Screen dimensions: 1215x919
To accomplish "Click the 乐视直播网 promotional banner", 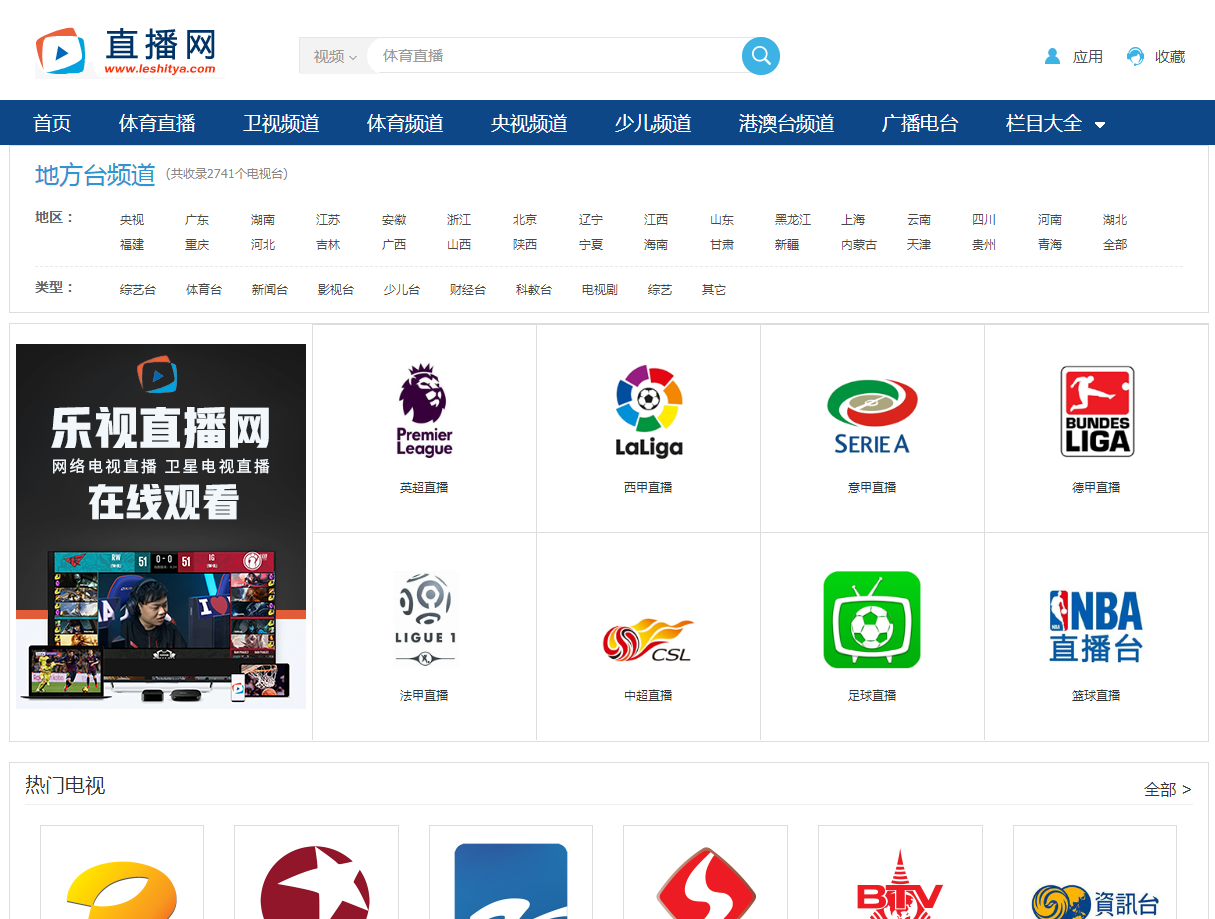I will click(161, 526).
